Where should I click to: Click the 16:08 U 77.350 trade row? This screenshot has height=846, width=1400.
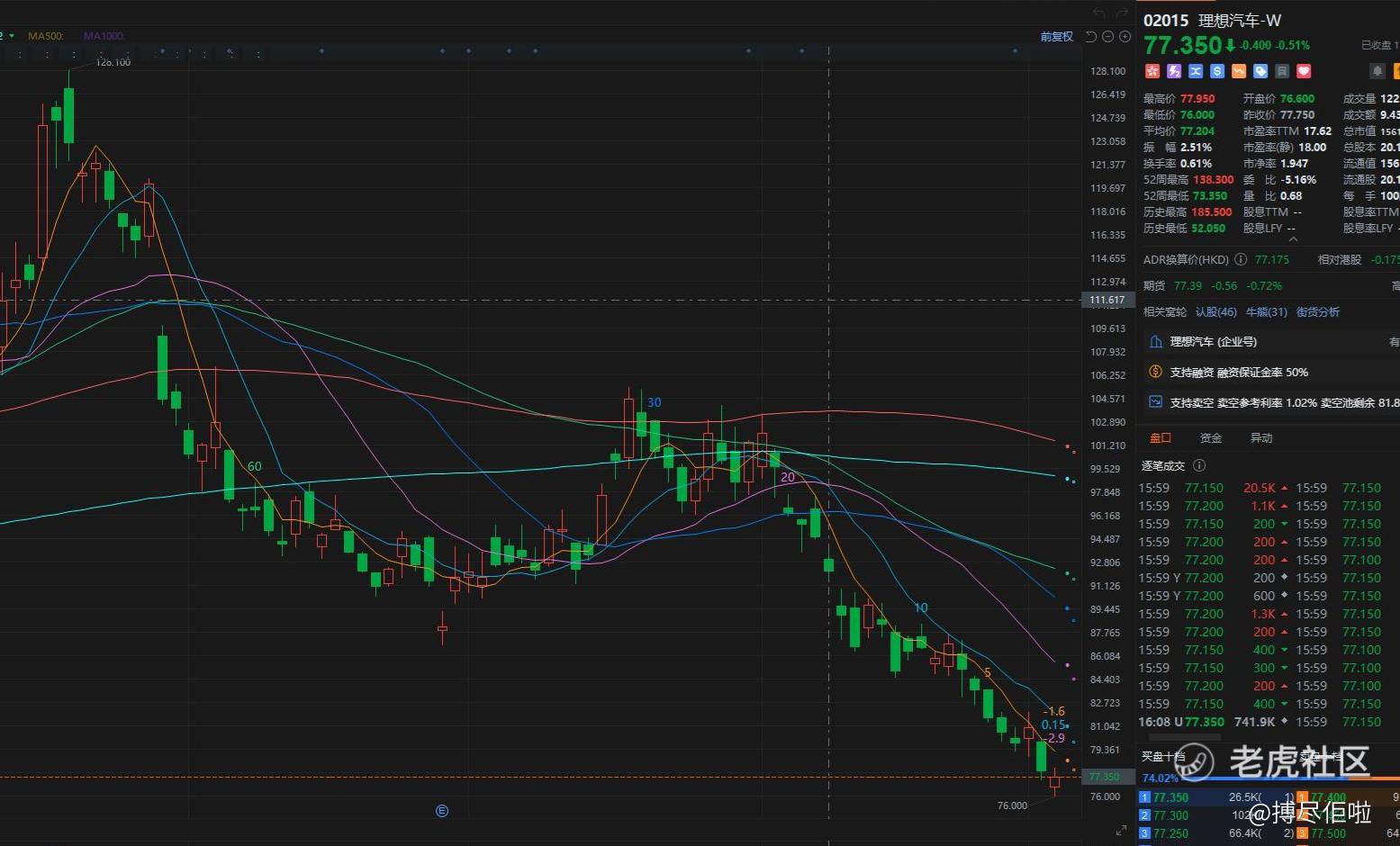click(x=1215, y=722)
